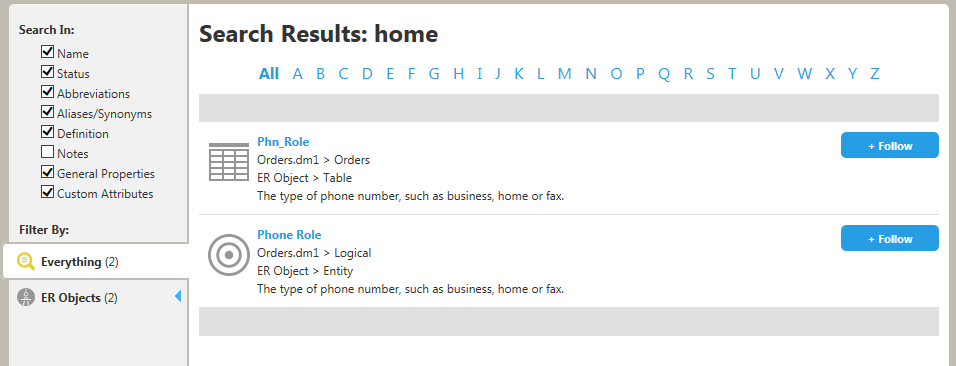956x366 pixels.
Task: Toggle the General Properties checkbox
Action: (47, 172)
